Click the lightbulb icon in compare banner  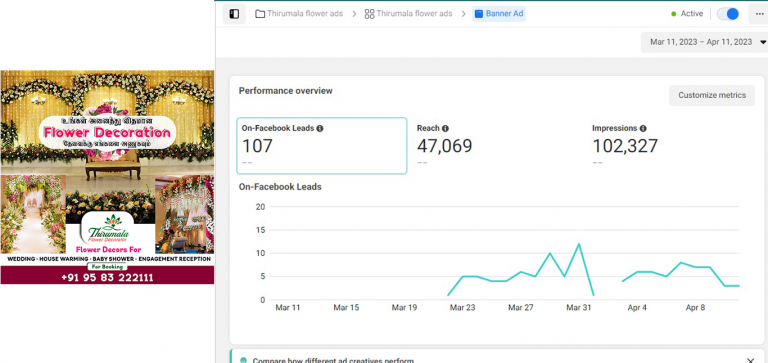pyautogui.click(x=243, y=361)
